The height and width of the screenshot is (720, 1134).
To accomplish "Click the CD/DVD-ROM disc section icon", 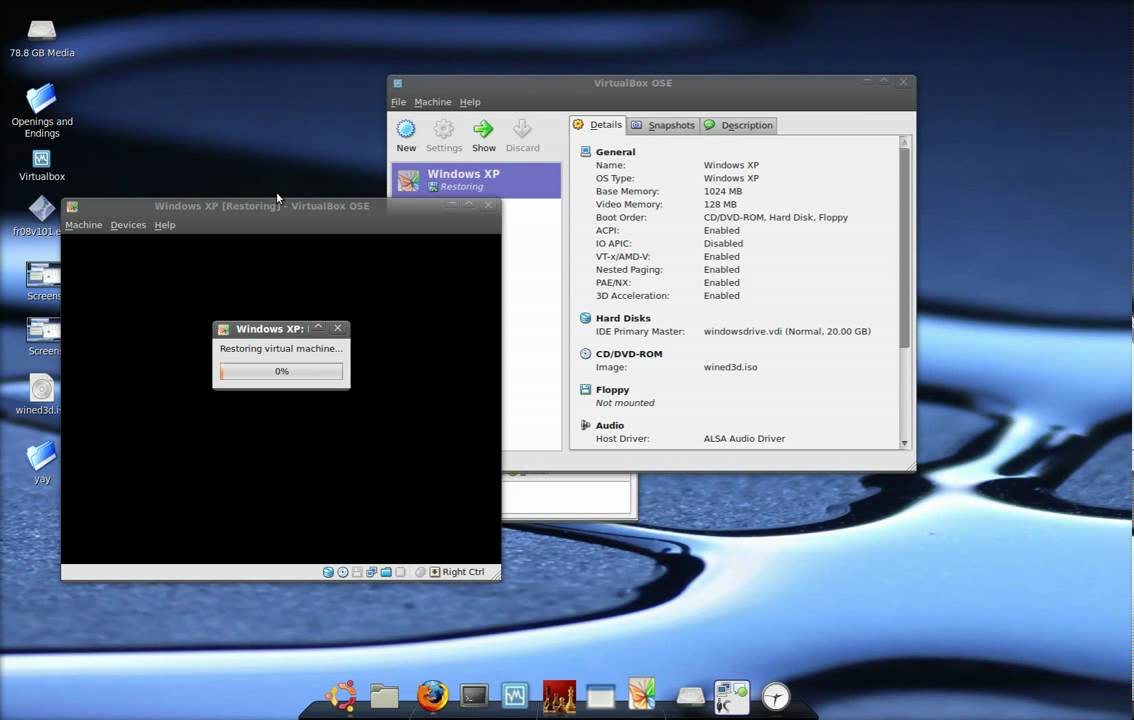I will 585,353.
